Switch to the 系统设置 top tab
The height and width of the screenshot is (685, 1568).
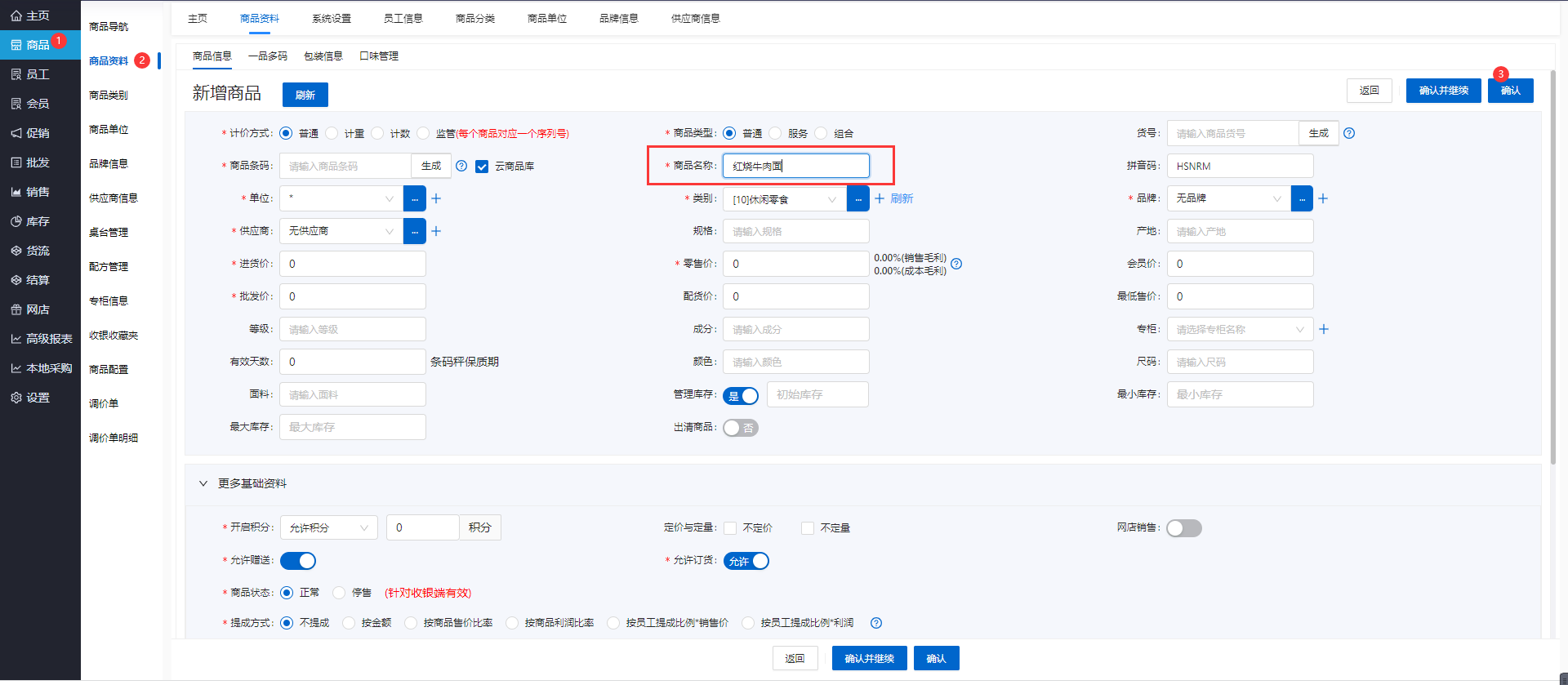click(332, 18)
